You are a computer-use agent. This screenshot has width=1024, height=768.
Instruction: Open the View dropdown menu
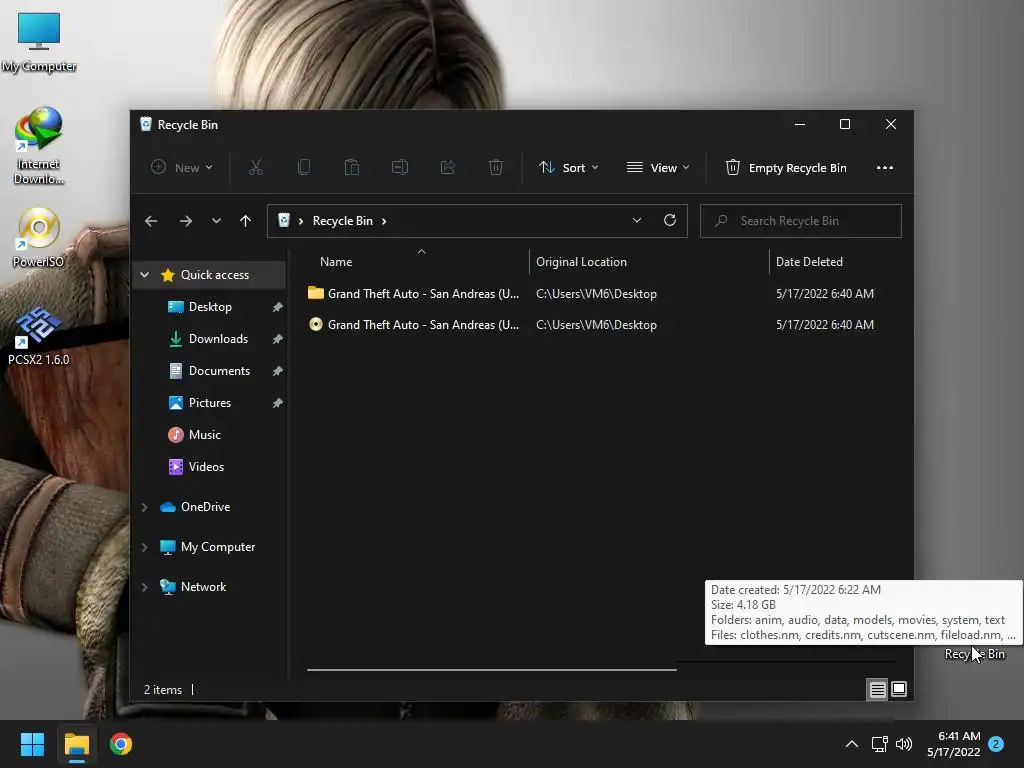[658, 168]
